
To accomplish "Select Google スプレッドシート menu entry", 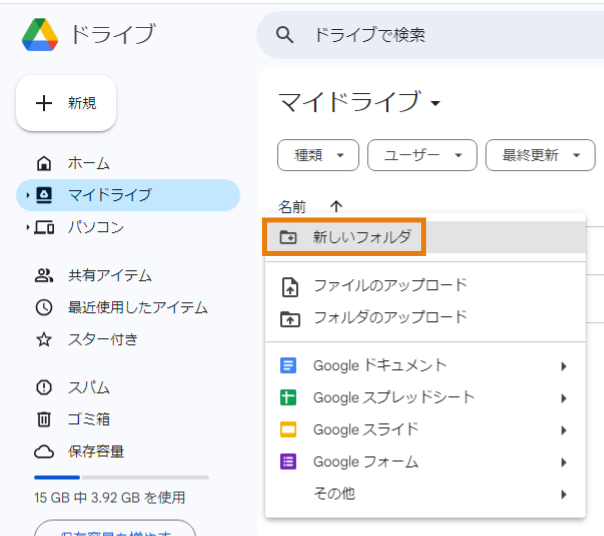I will [425, 397].
